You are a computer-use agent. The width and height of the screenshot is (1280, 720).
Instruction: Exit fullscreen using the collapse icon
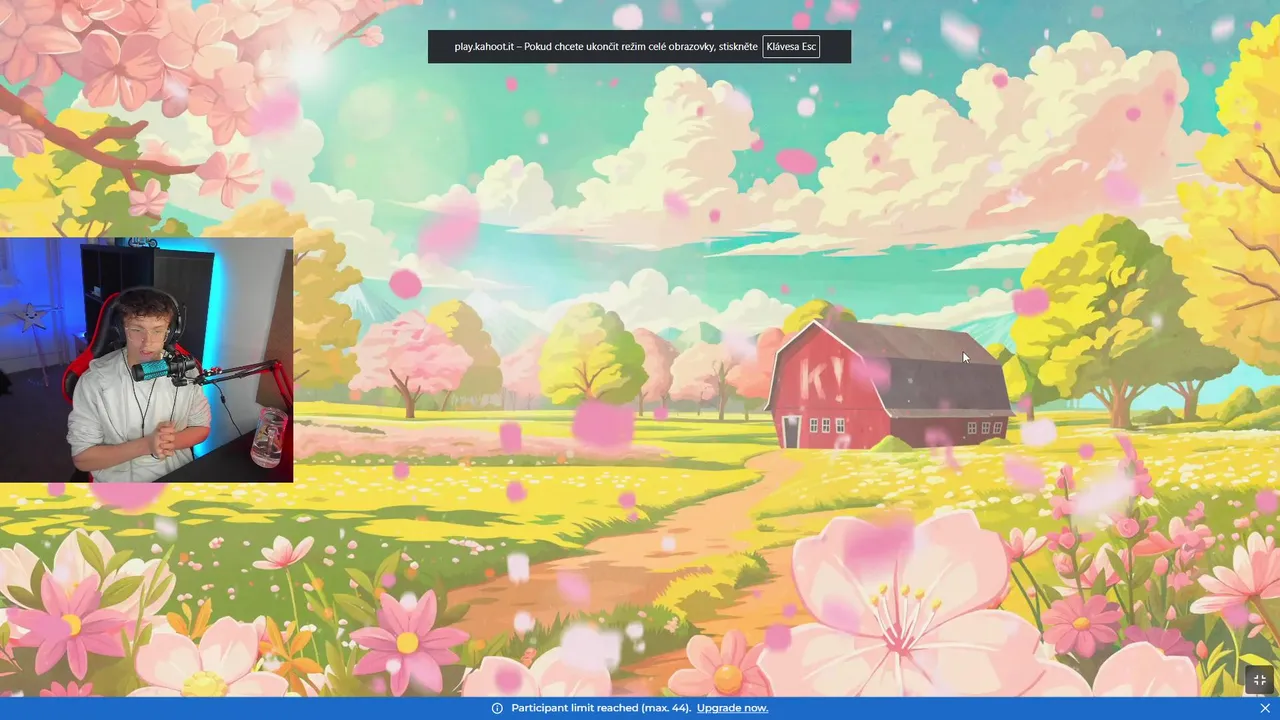[1259, 679]
